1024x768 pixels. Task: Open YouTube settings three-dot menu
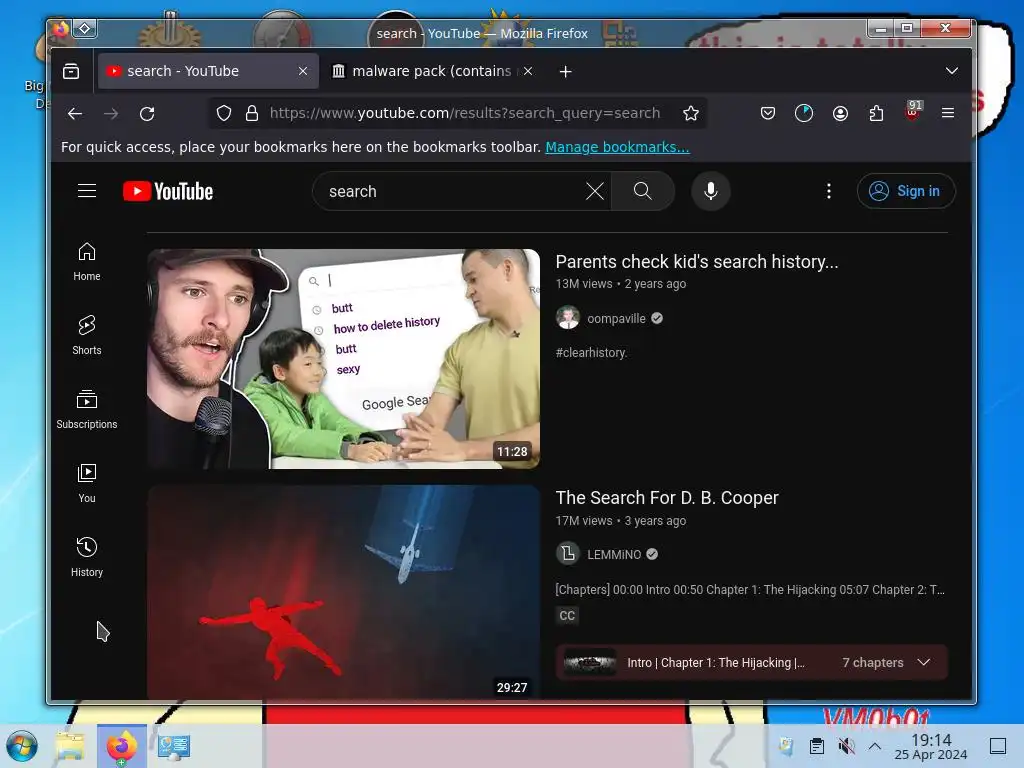click(x=829, y=191)
